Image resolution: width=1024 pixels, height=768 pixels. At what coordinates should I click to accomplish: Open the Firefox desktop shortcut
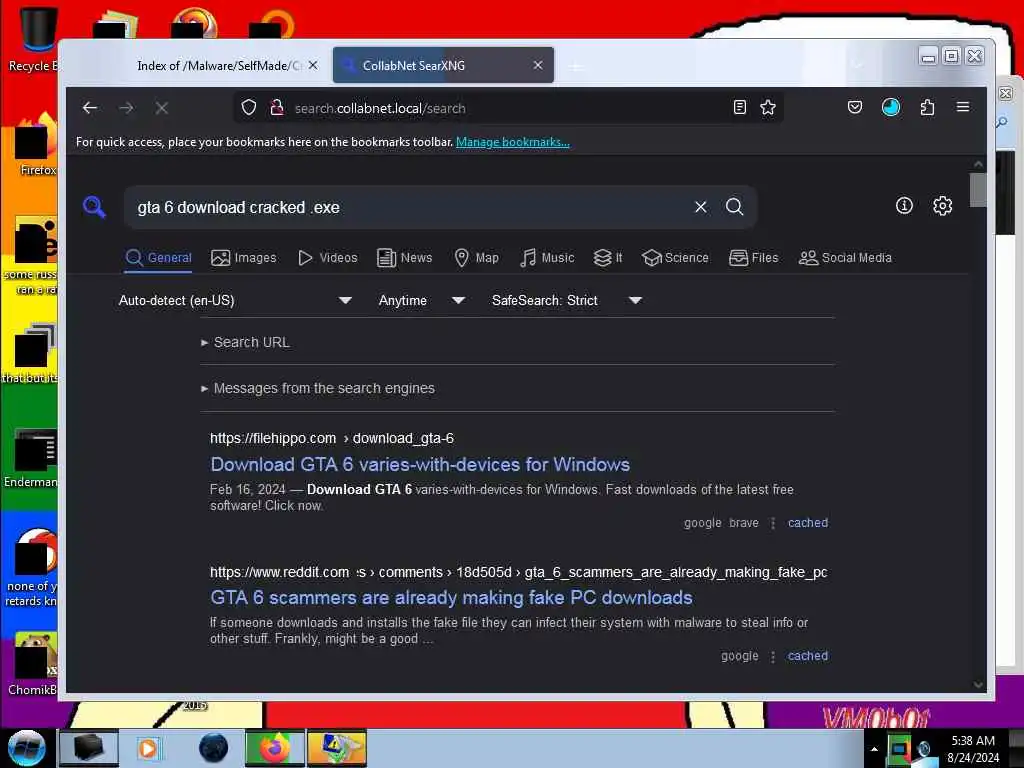click(34, 144)
